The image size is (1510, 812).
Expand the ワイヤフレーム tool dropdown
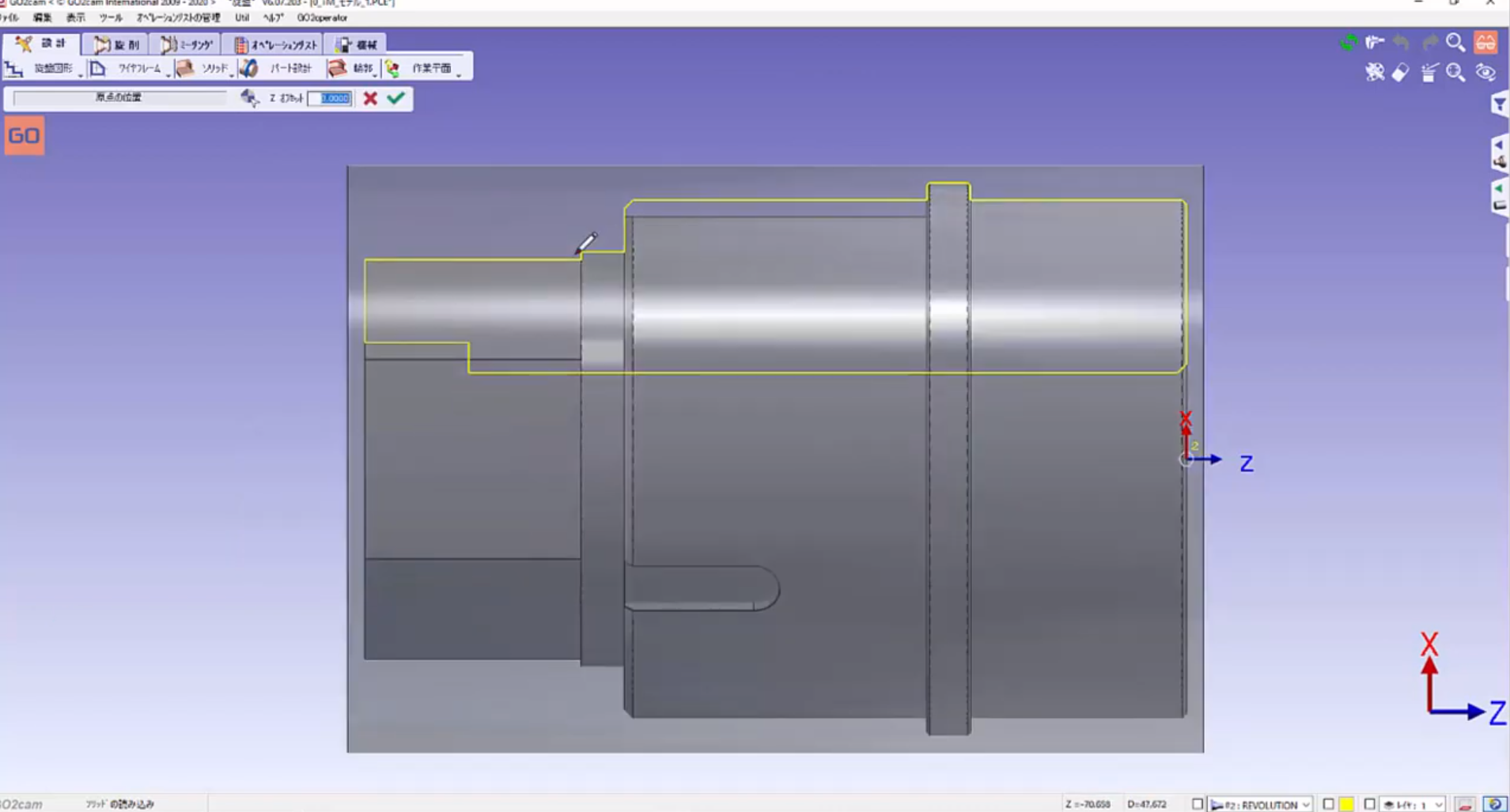[x=168, y=73]
